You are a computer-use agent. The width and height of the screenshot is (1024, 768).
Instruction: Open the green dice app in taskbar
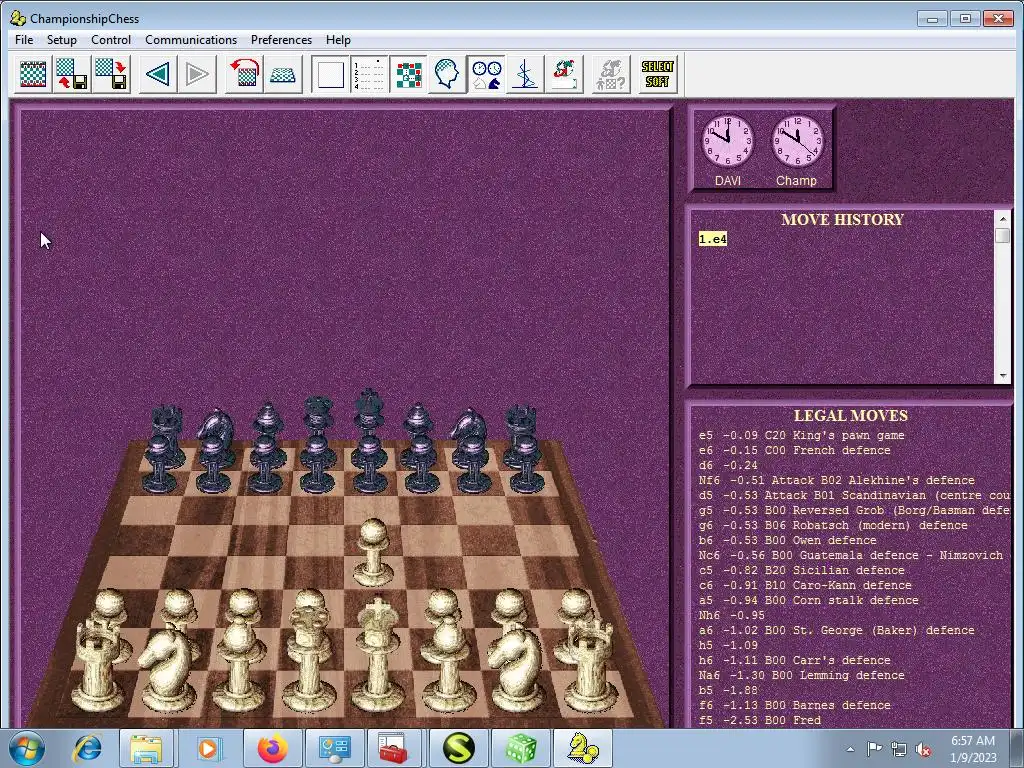[520, 748]
